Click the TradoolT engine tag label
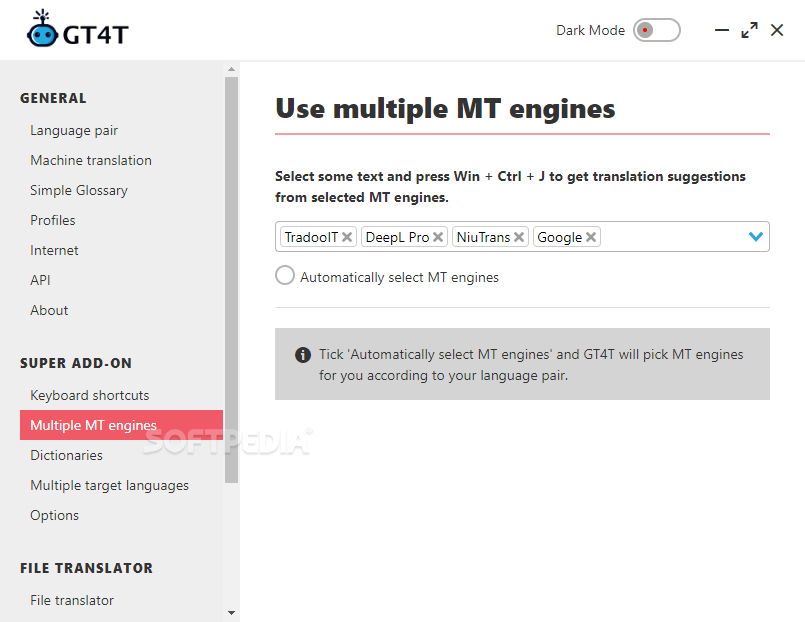The height and width of the screenshot is (622, 805). pos(311,237)
